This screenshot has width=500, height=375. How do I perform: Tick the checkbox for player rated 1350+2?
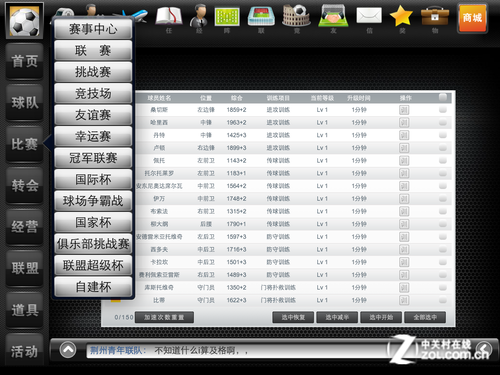click(443, 287)
